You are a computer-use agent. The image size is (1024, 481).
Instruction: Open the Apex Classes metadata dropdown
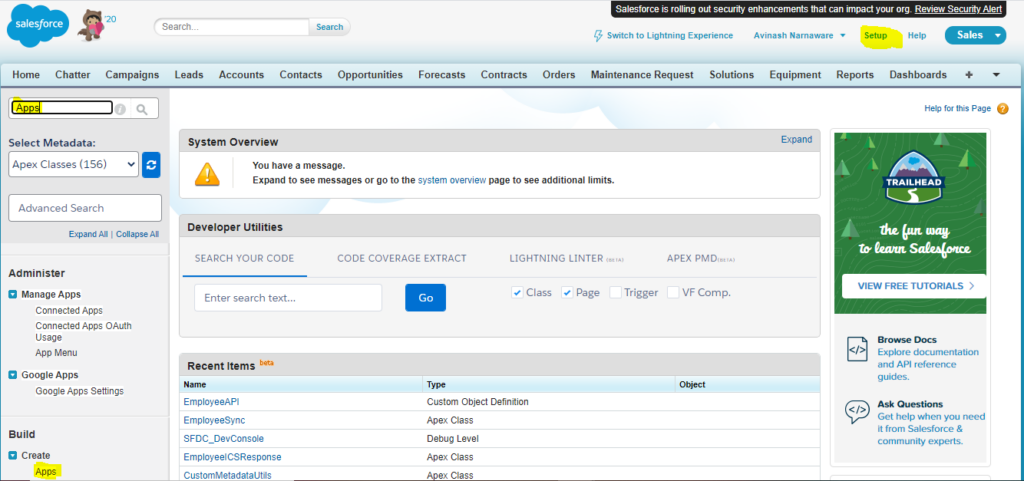point(74,164)
